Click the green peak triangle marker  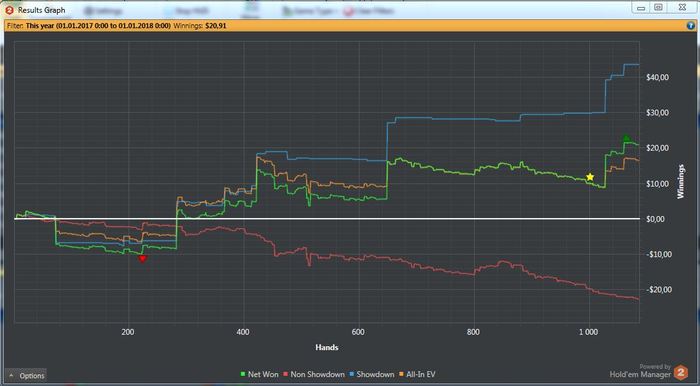[x=626, y=138]
